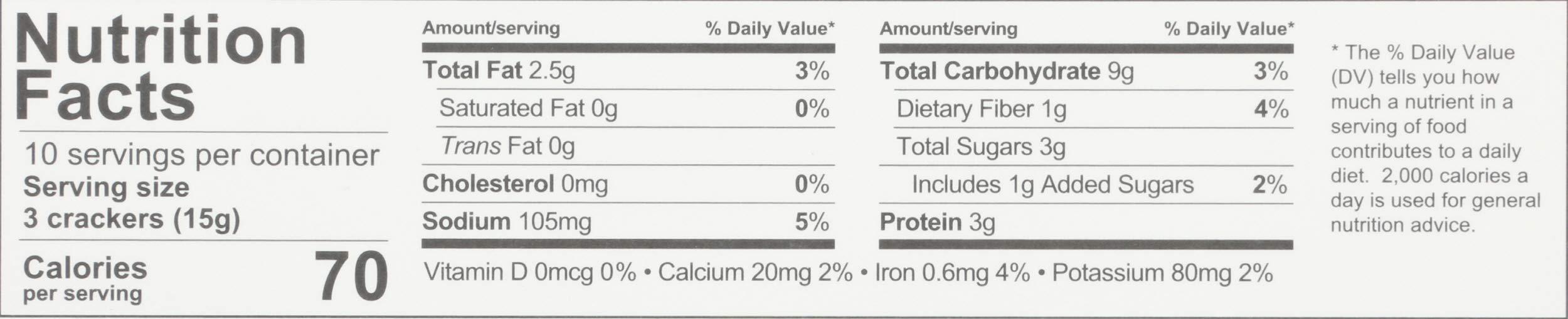This screenshot has height=319, width=1568.
Task: Click the Vitamin D 0mcg entry
Action: (x=530, y=273)
